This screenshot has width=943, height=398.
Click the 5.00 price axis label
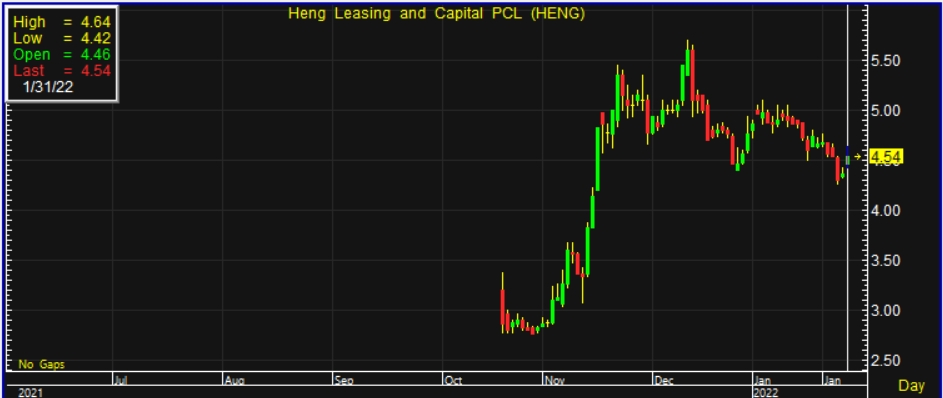coord(885,111)
